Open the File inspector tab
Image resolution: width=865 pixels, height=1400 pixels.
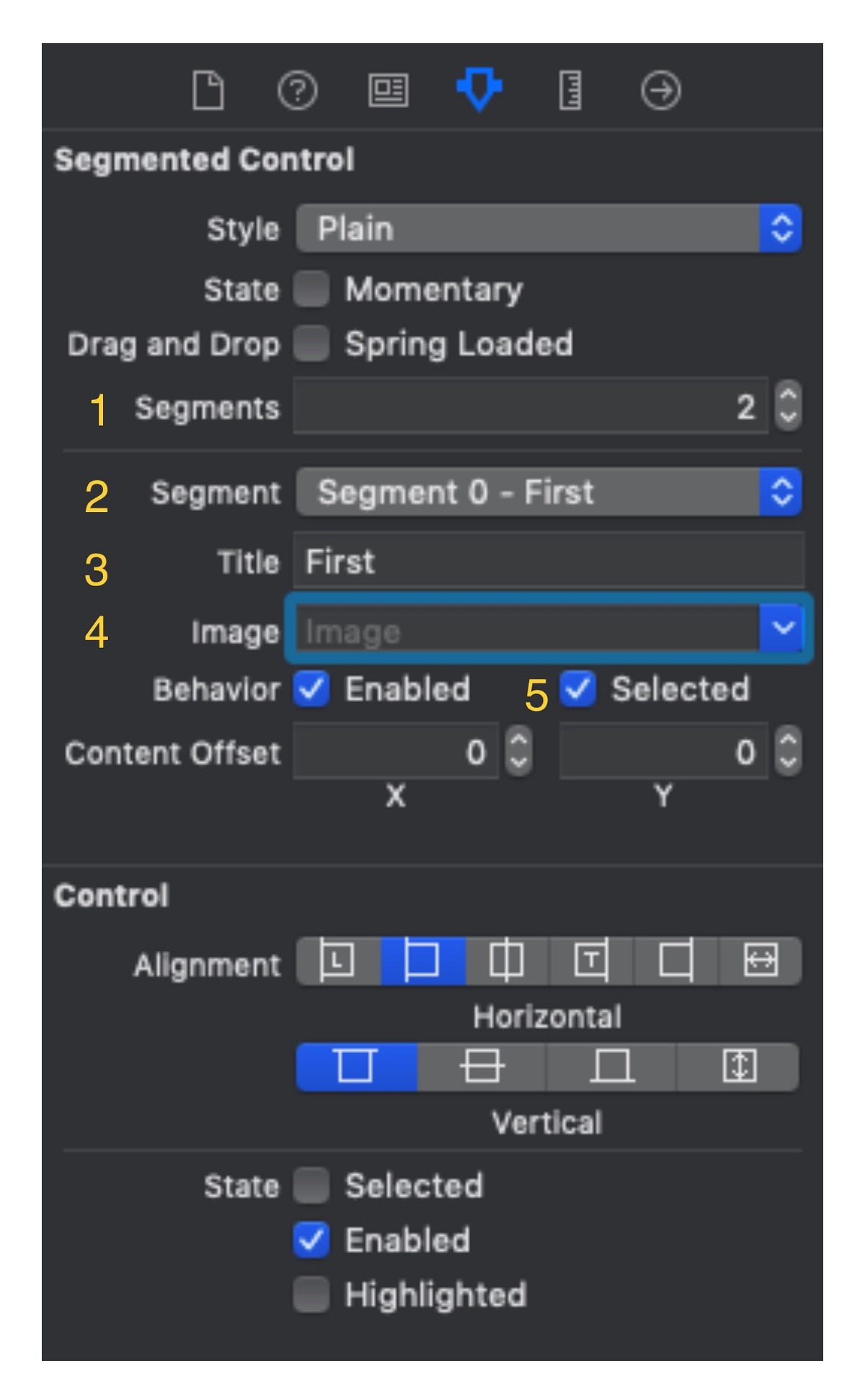(x=207, y=91)
